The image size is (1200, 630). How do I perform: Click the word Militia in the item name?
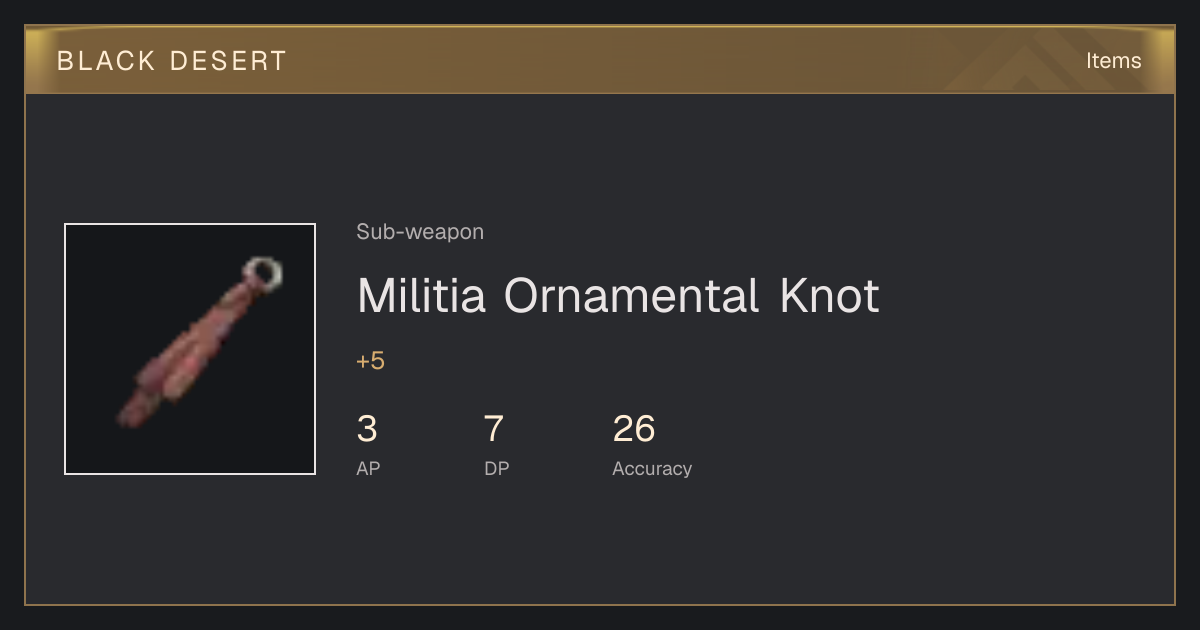coord(422,296)
